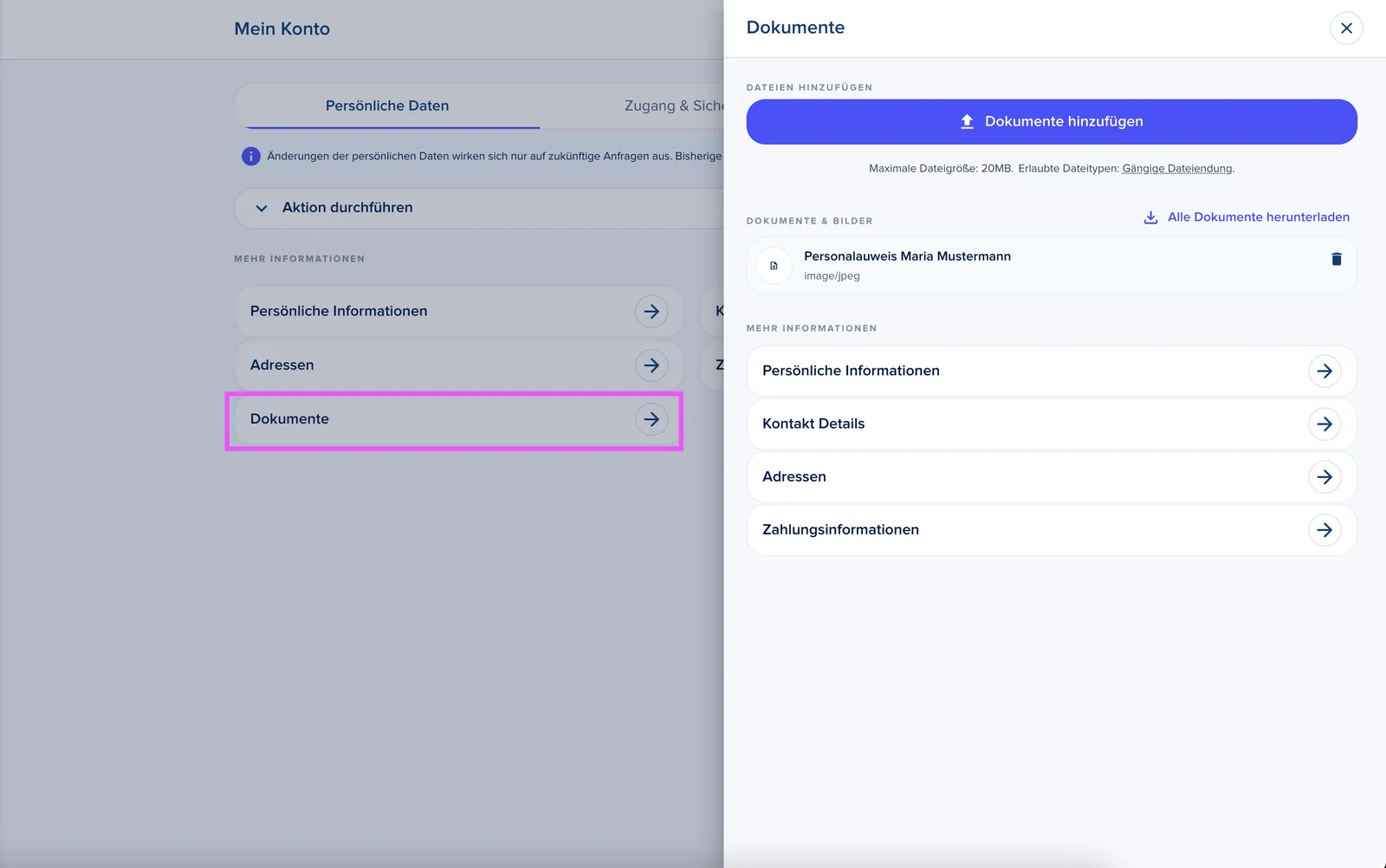Screen dimensions: 1386x868
Task: Click arrow icon in Mein Konto Persönliche Informationen
Action: tap(651, 311)
